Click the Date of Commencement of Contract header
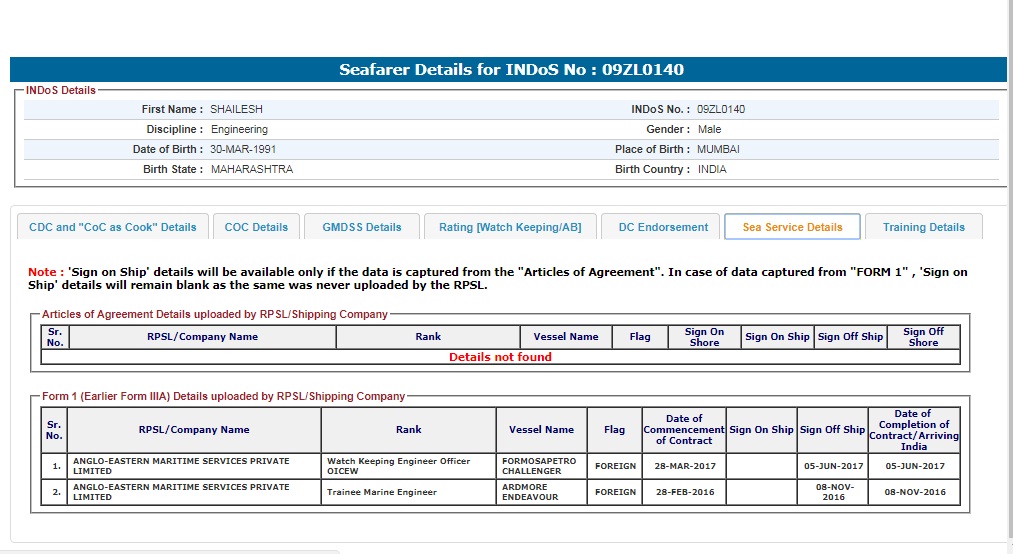Image resolution: width=1013 pixels, height=554 pixels. (x=683, y=430)
